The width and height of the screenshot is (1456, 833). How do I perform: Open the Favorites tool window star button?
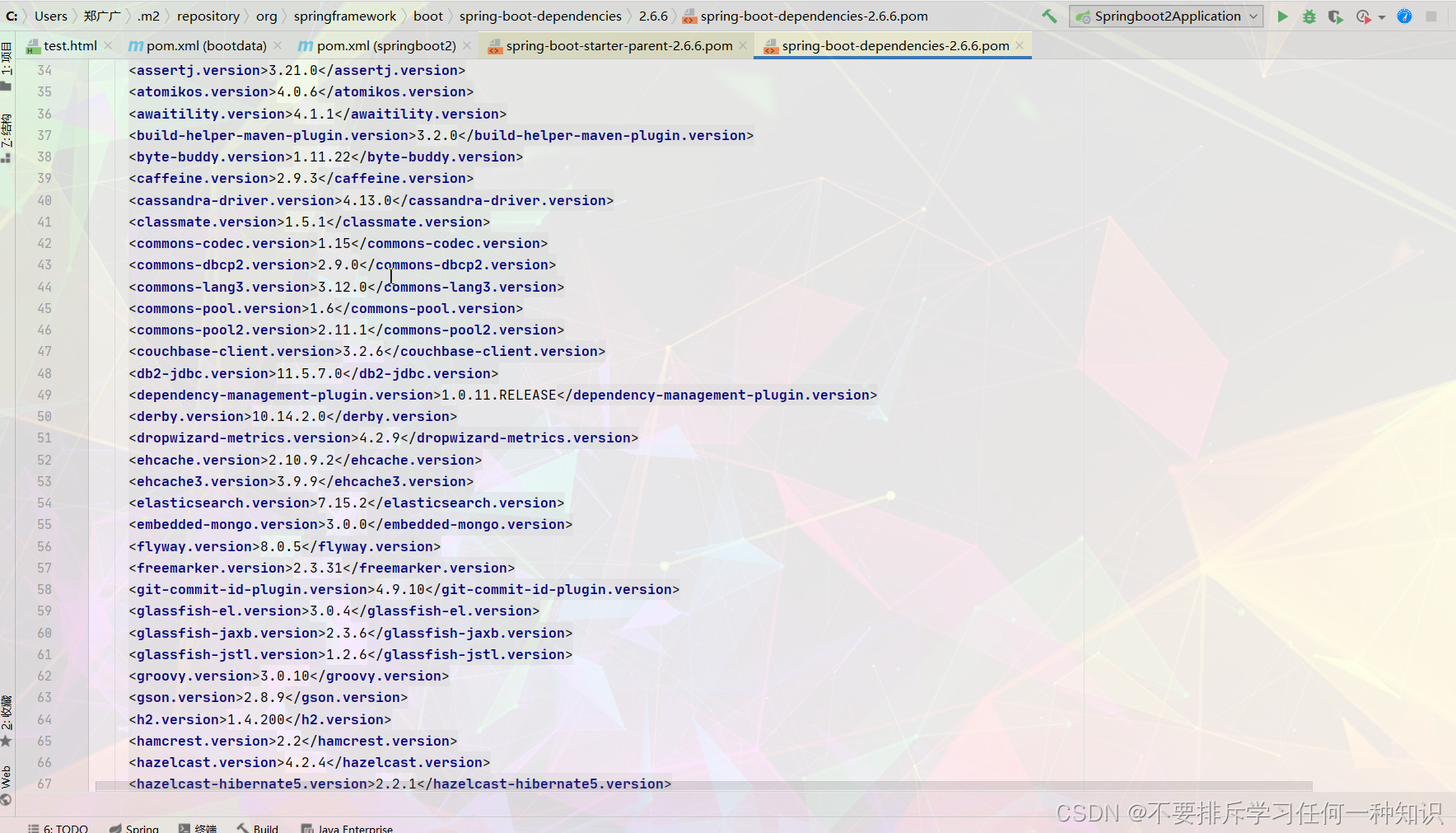7,721
